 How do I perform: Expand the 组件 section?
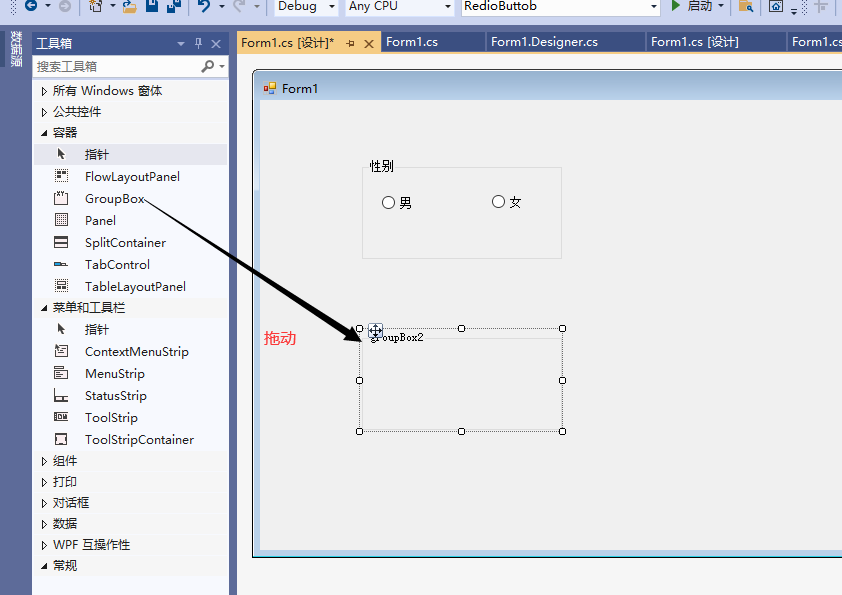(x=44, y=461)
